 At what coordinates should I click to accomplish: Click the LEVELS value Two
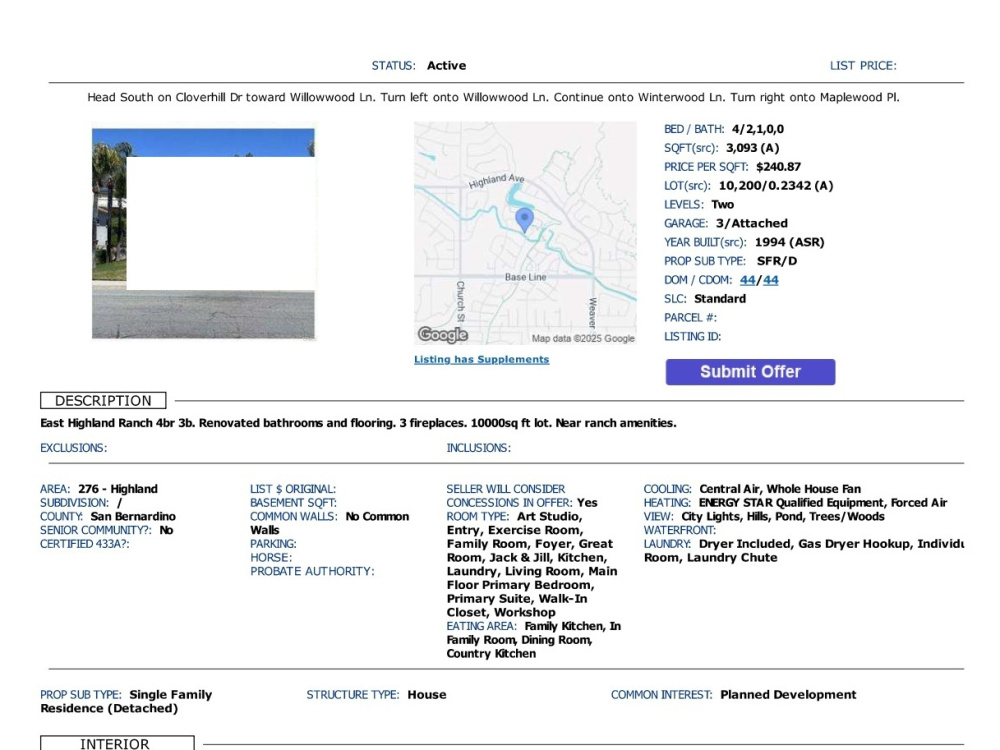click(x=723, y=205)
